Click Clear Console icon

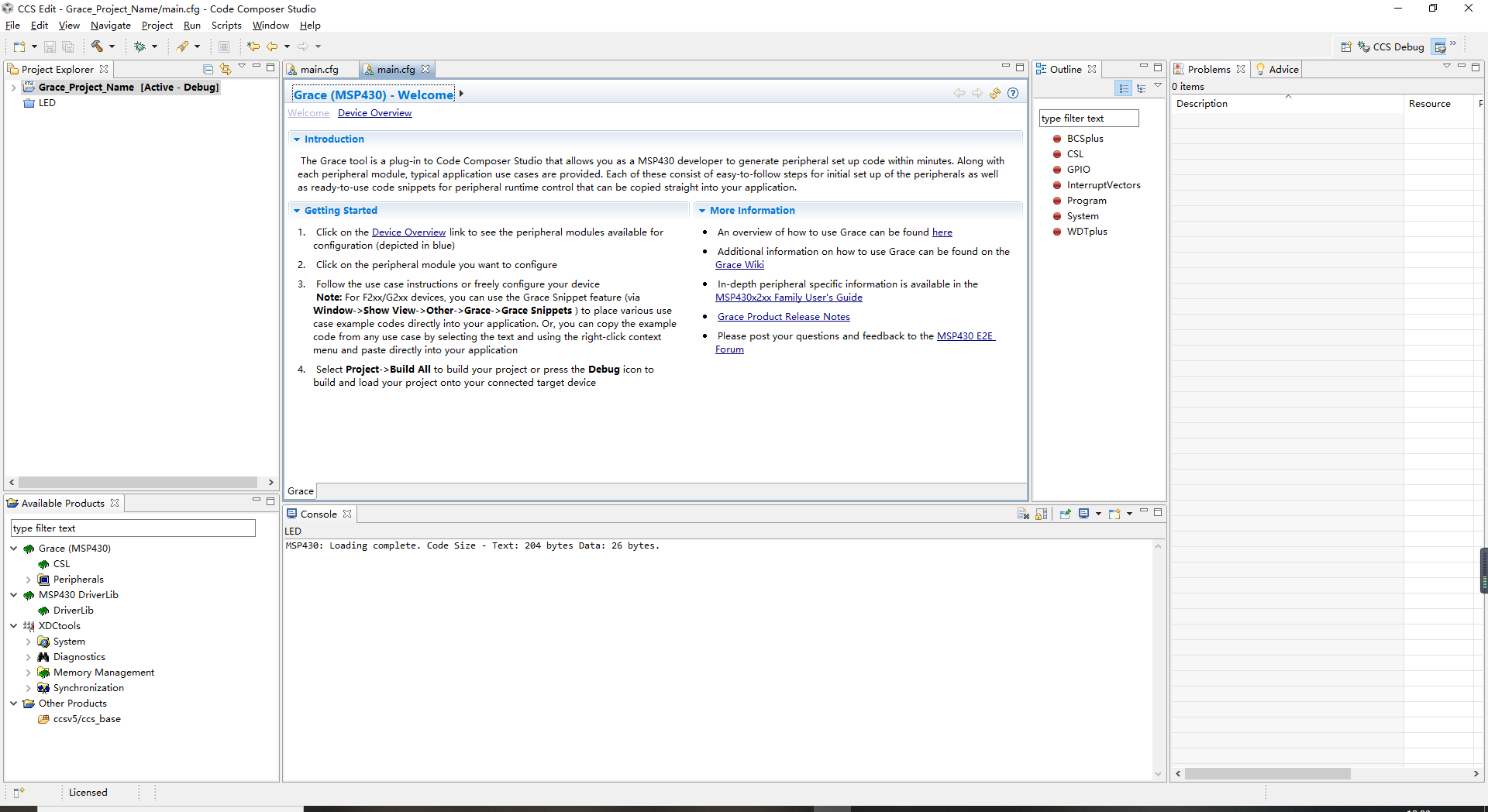1023,514
